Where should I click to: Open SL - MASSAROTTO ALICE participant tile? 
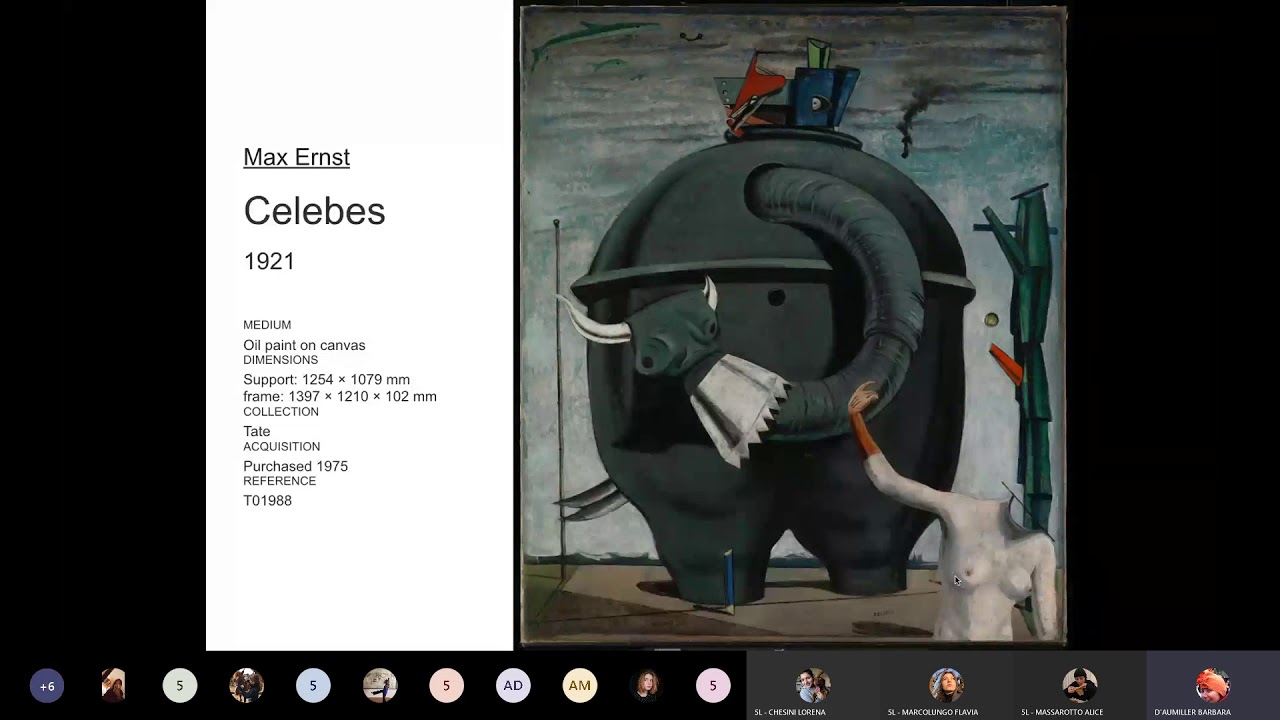pyautogui.click(x=1079, y=686)
